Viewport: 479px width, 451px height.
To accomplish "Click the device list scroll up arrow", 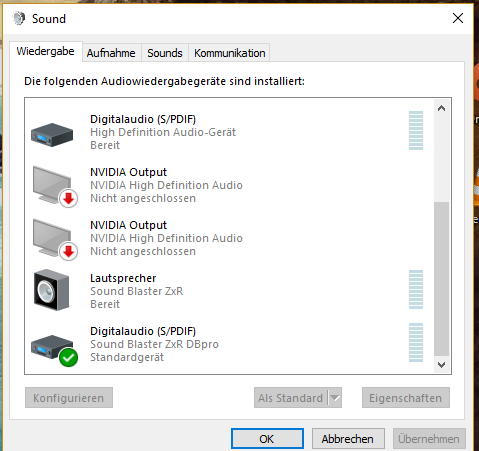I will click(x=442, y=108).
